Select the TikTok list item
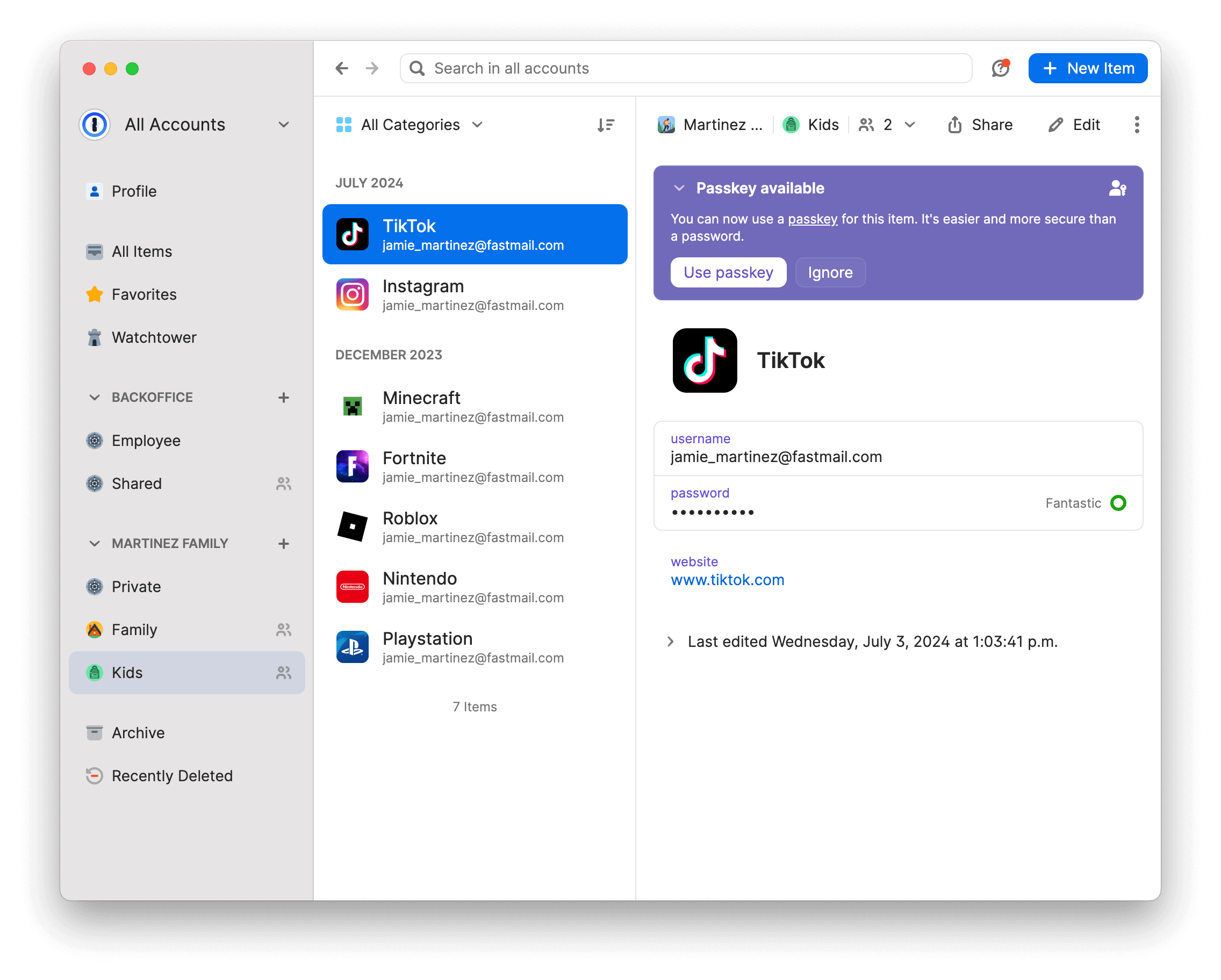The width and height of the screenshot is (1221, 980). tap(475, 234)
